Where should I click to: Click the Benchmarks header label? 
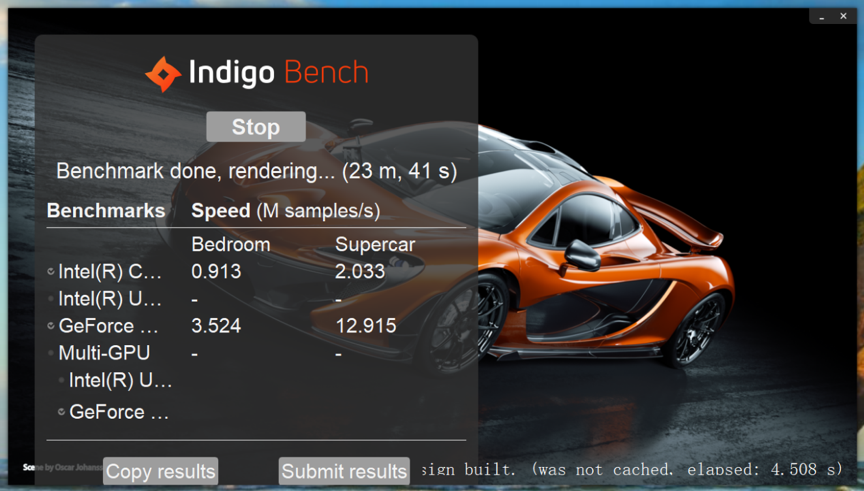click(106, 211)
